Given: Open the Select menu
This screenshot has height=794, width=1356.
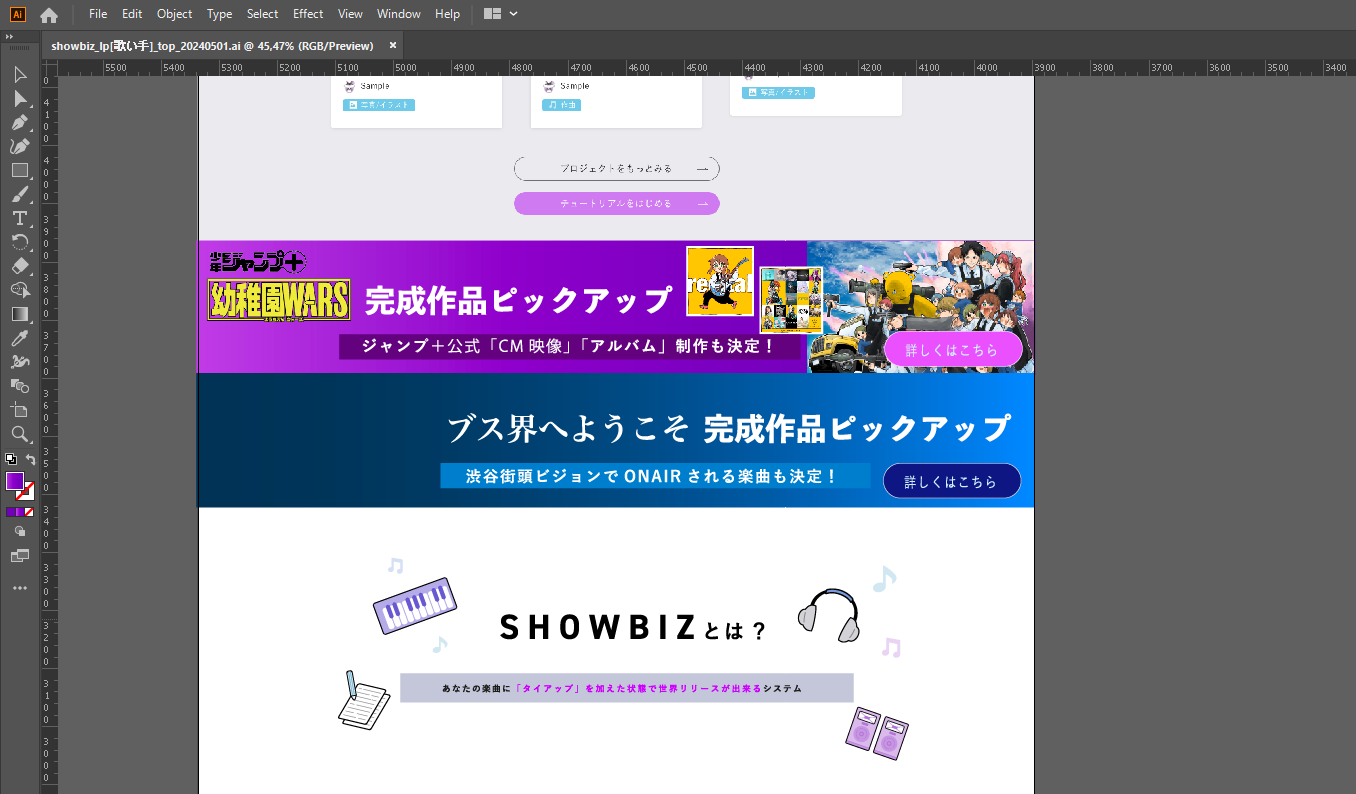Looking at the screenshot, I should click(x=263, y=14).
